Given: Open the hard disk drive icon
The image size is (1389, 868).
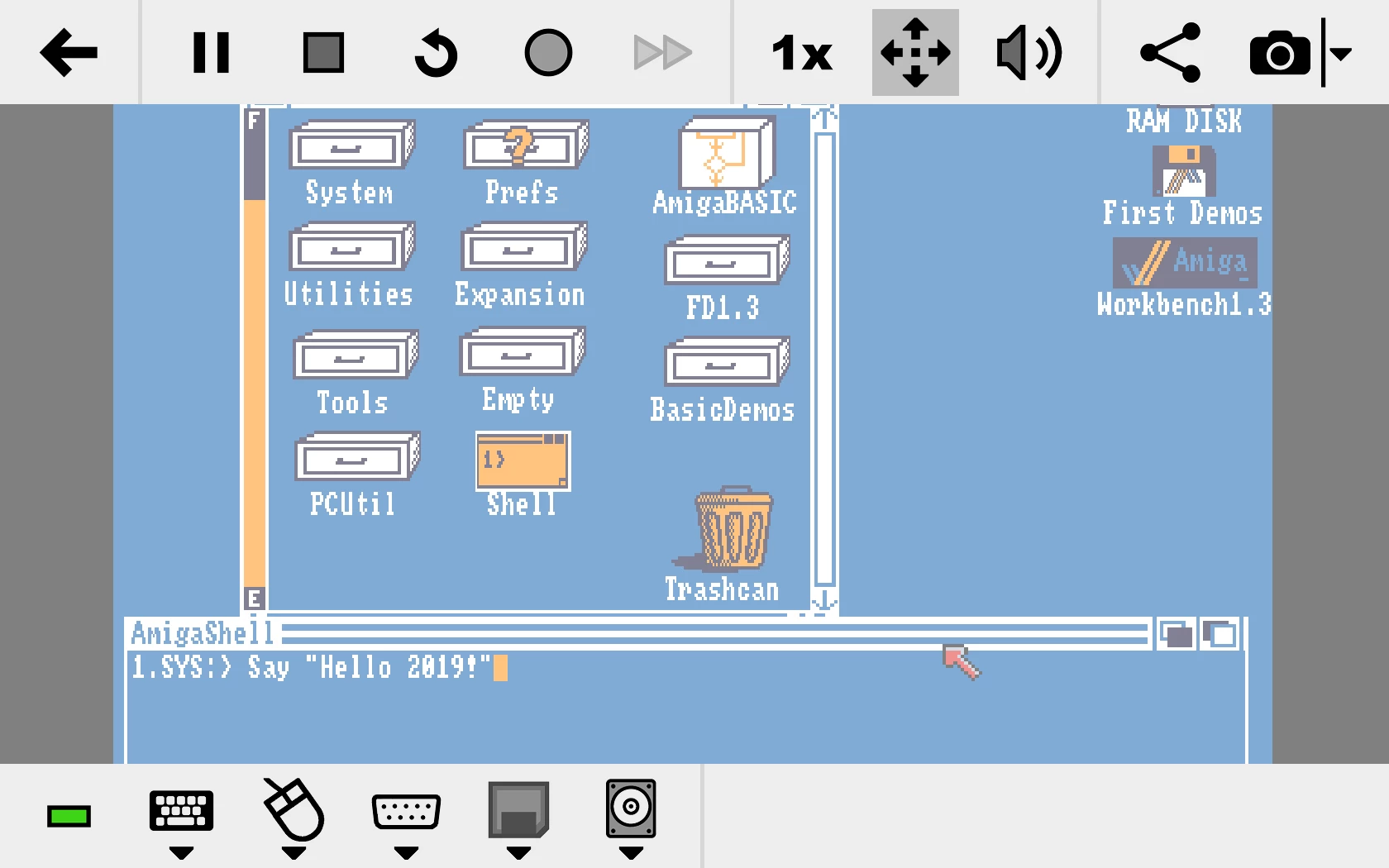Looking at the screenshot, I should (631, 808).
